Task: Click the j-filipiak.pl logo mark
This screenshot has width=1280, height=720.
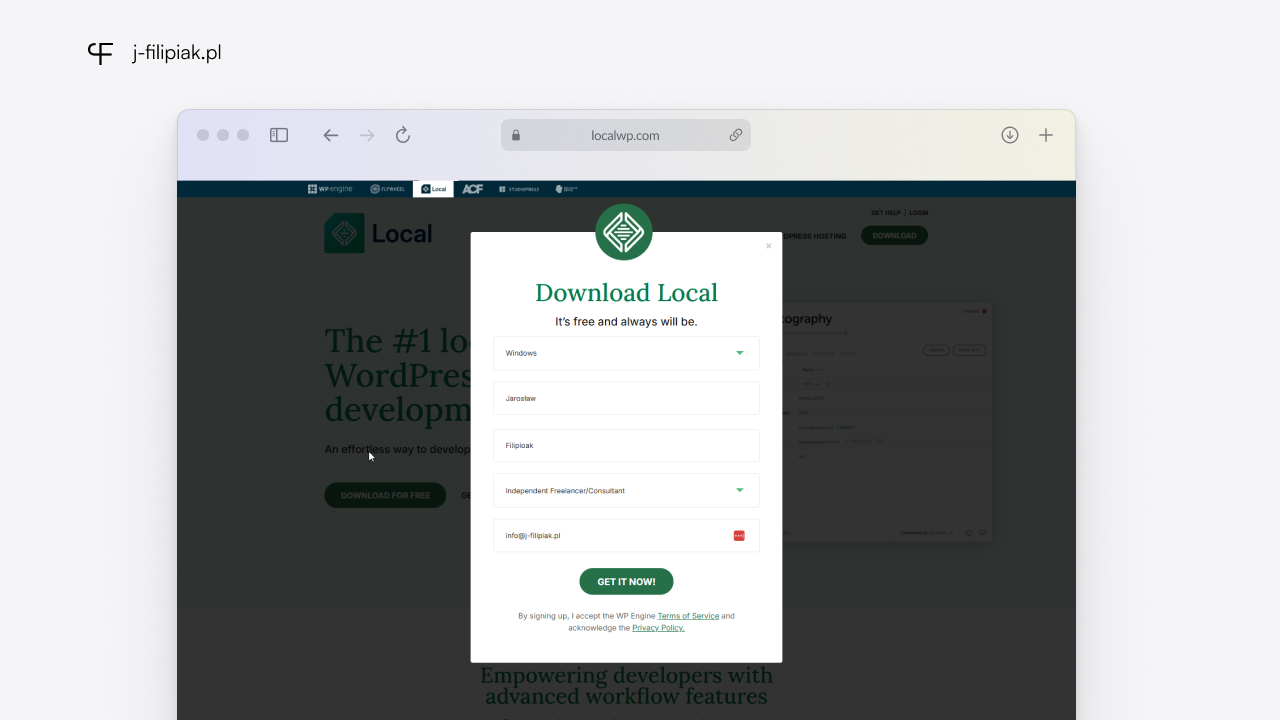Action: [x=100, y=53]
